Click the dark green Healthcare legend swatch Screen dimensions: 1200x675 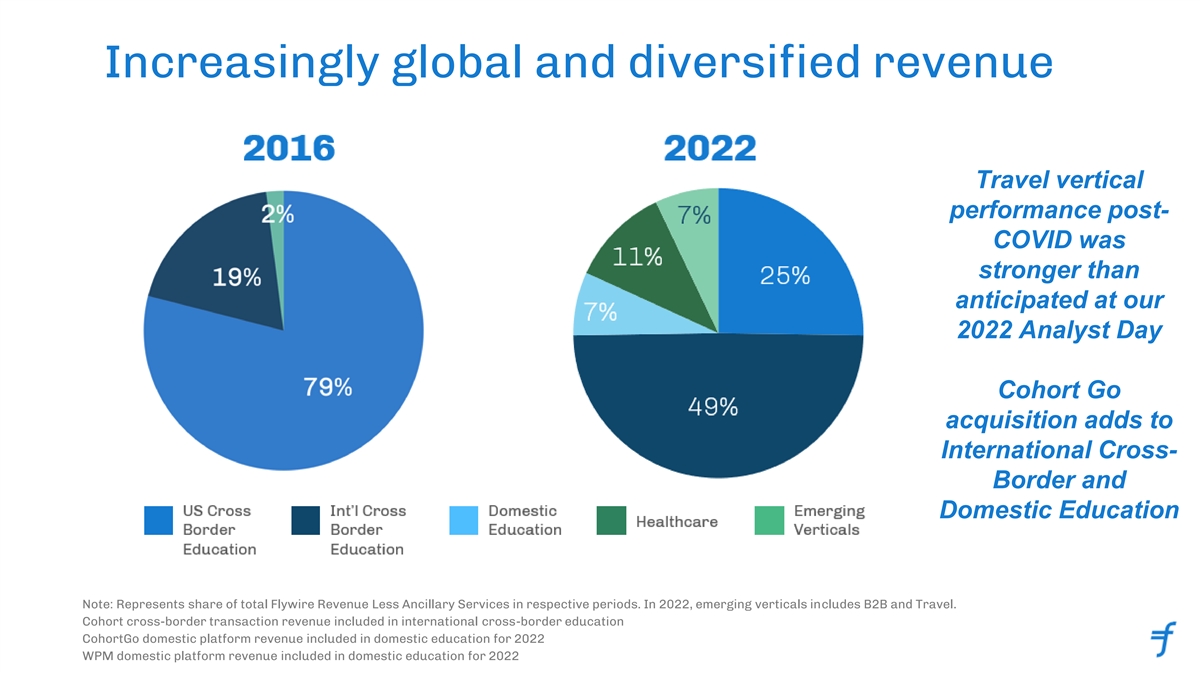[x=611, y=520]
